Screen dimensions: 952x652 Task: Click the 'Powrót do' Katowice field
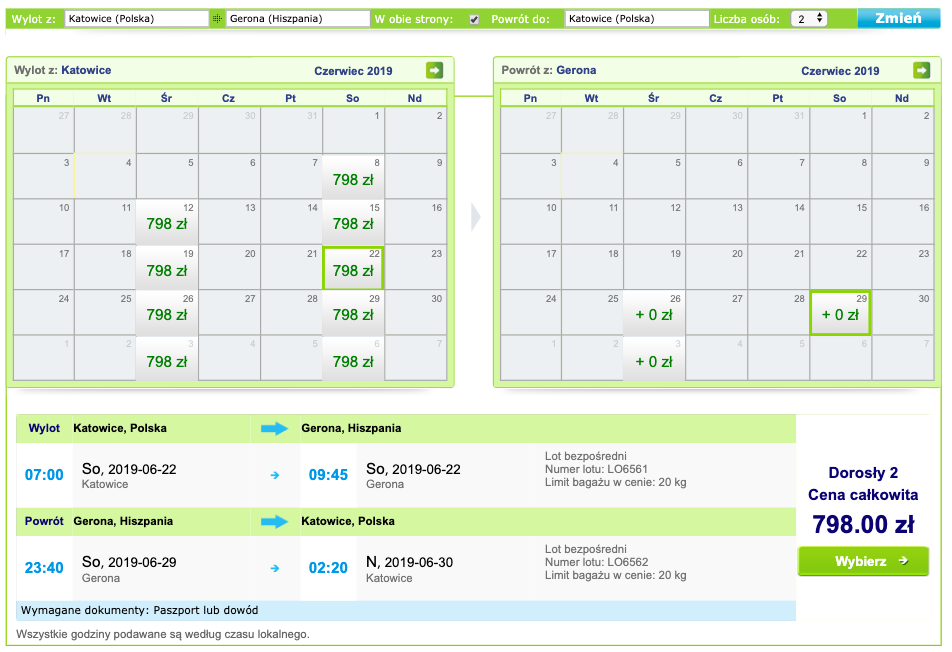pos(637,19)
